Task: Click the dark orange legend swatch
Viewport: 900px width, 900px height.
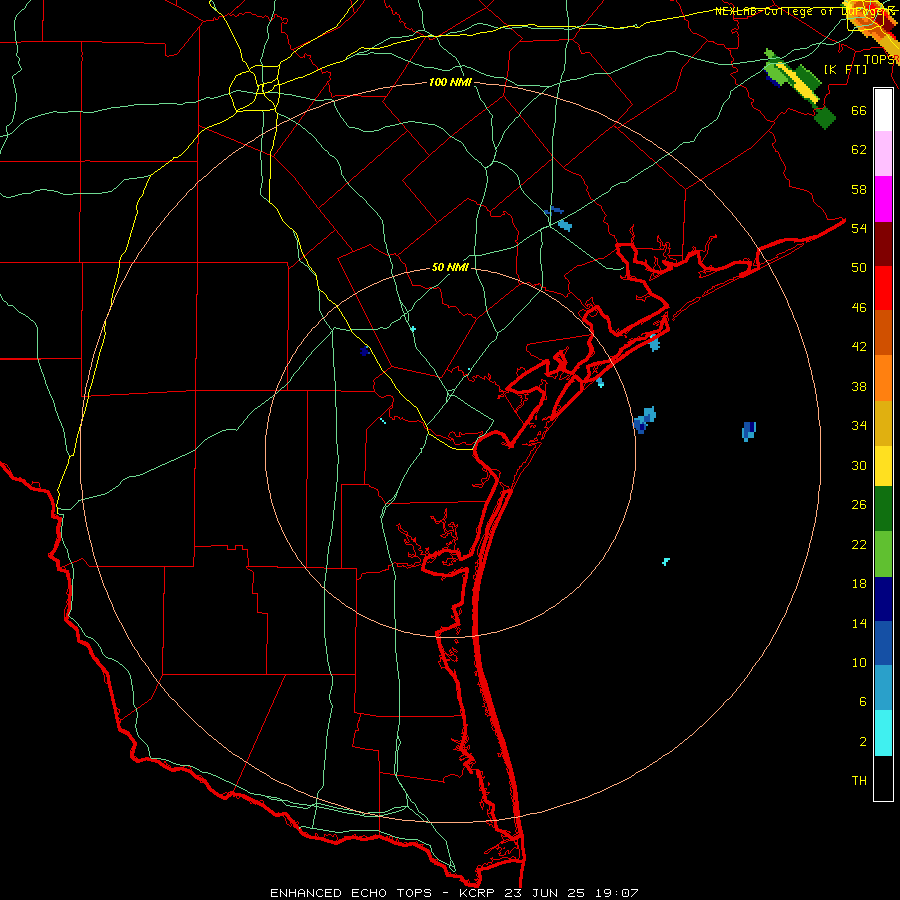Action: pos(883,332)
